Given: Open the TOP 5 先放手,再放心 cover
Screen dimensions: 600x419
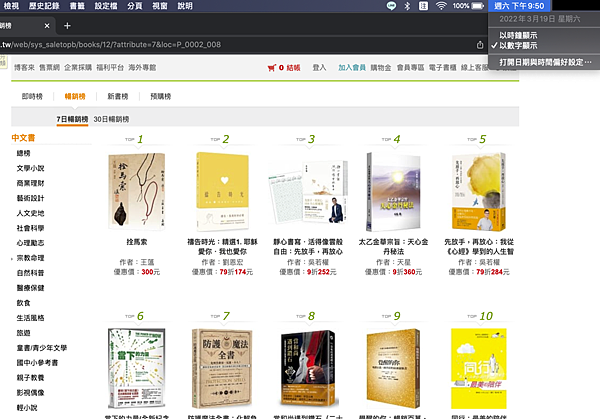Looking at the screenshot, I should (x=479, y=191).
